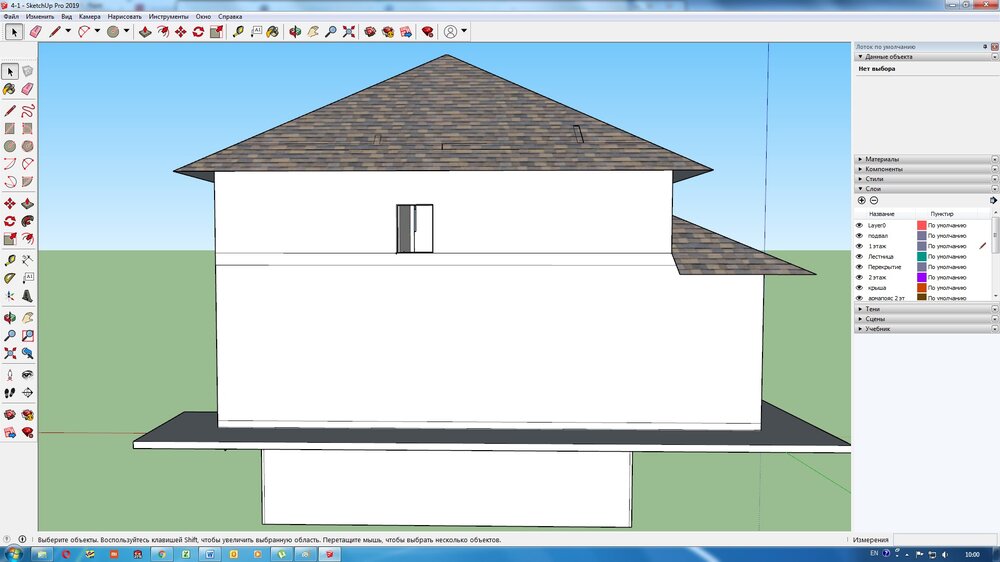Select the Eraser tool in top toolbar
The height and width of the screenshot is (562, 1000).
point(36,32)
